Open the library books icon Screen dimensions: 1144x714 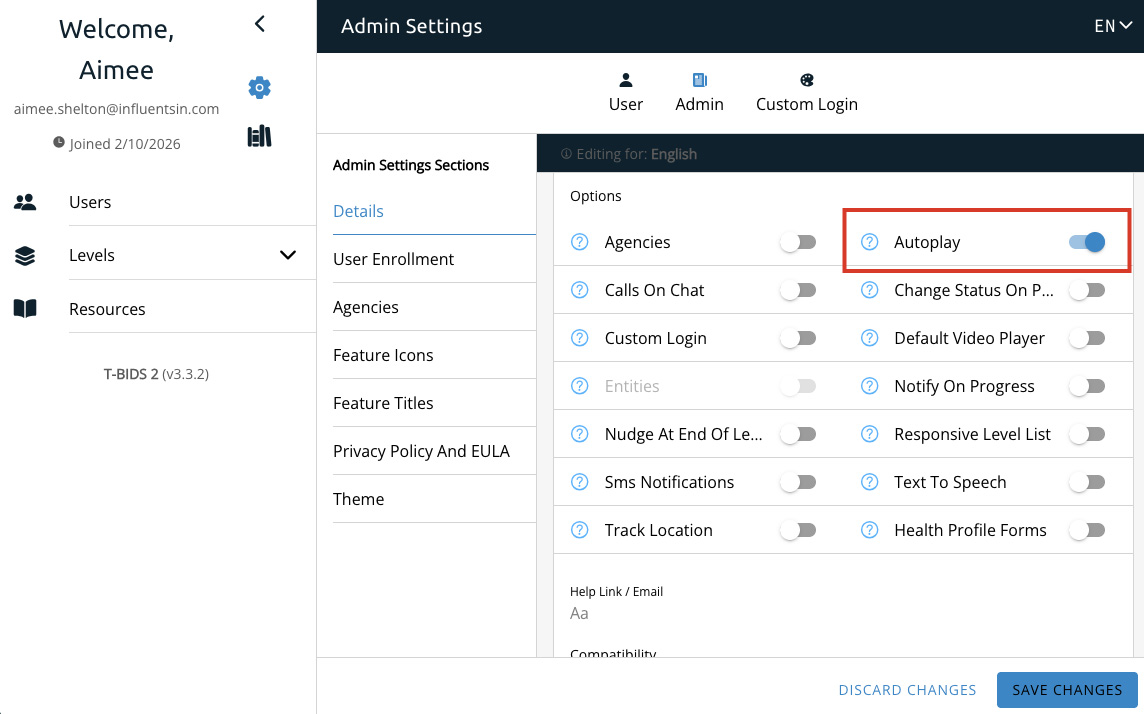pyautogui.click(x=260, y=137)
